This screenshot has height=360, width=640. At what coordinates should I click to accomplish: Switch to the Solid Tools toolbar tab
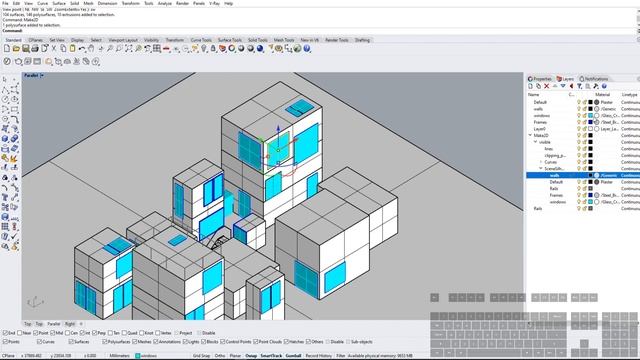258,40
